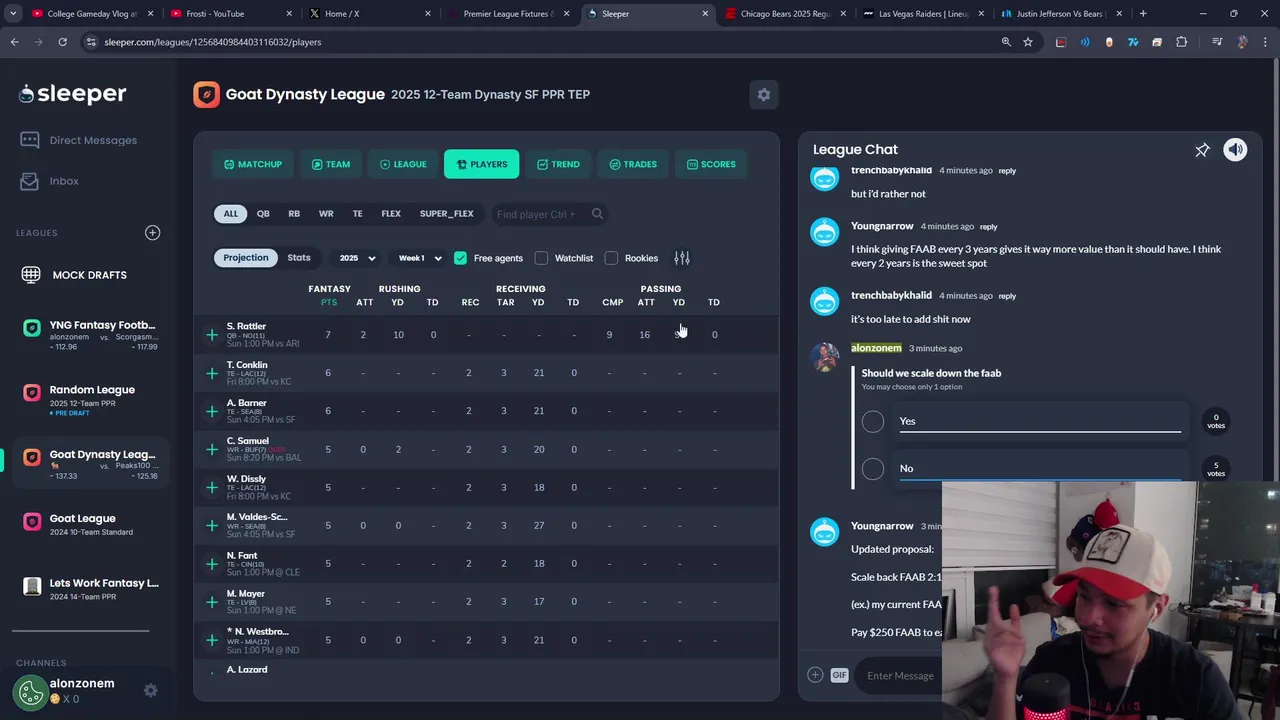
Task: Open the TEAM tab
Action: pyautogui.click(x=331, y=164)
